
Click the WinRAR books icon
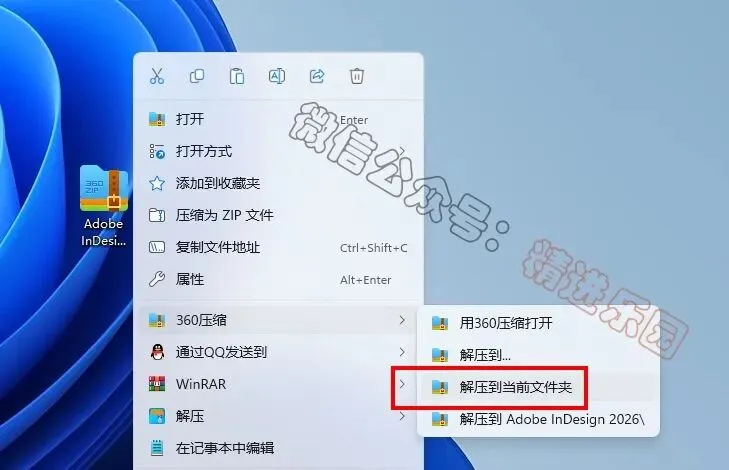[157, 384]
